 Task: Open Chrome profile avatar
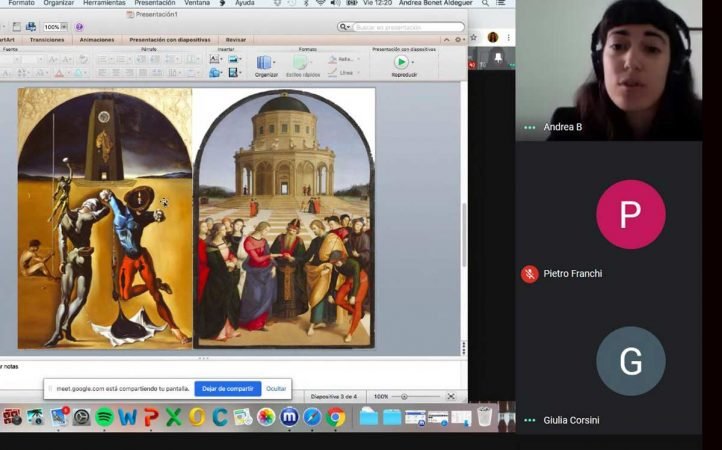(x=493, y=37)
